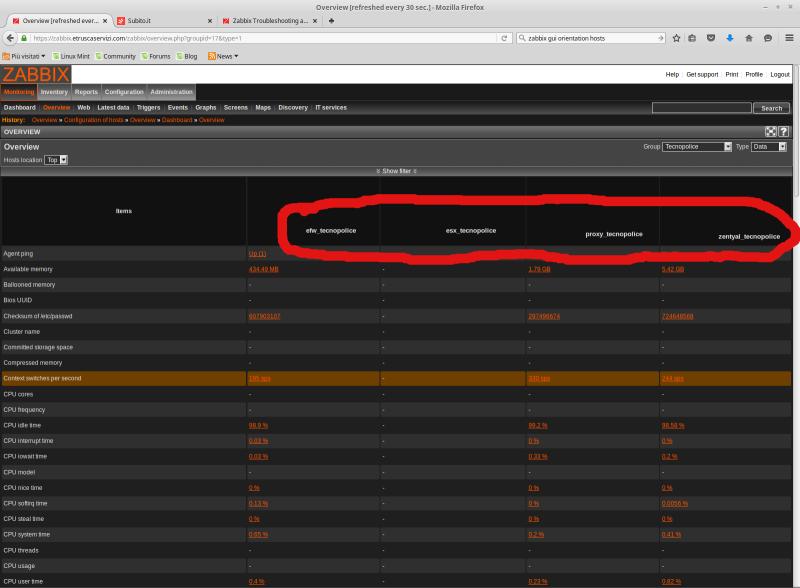The height and width of the screenshot is (588, 800).
Task: Open the Reports main menu tab
Action: point(86,92)
